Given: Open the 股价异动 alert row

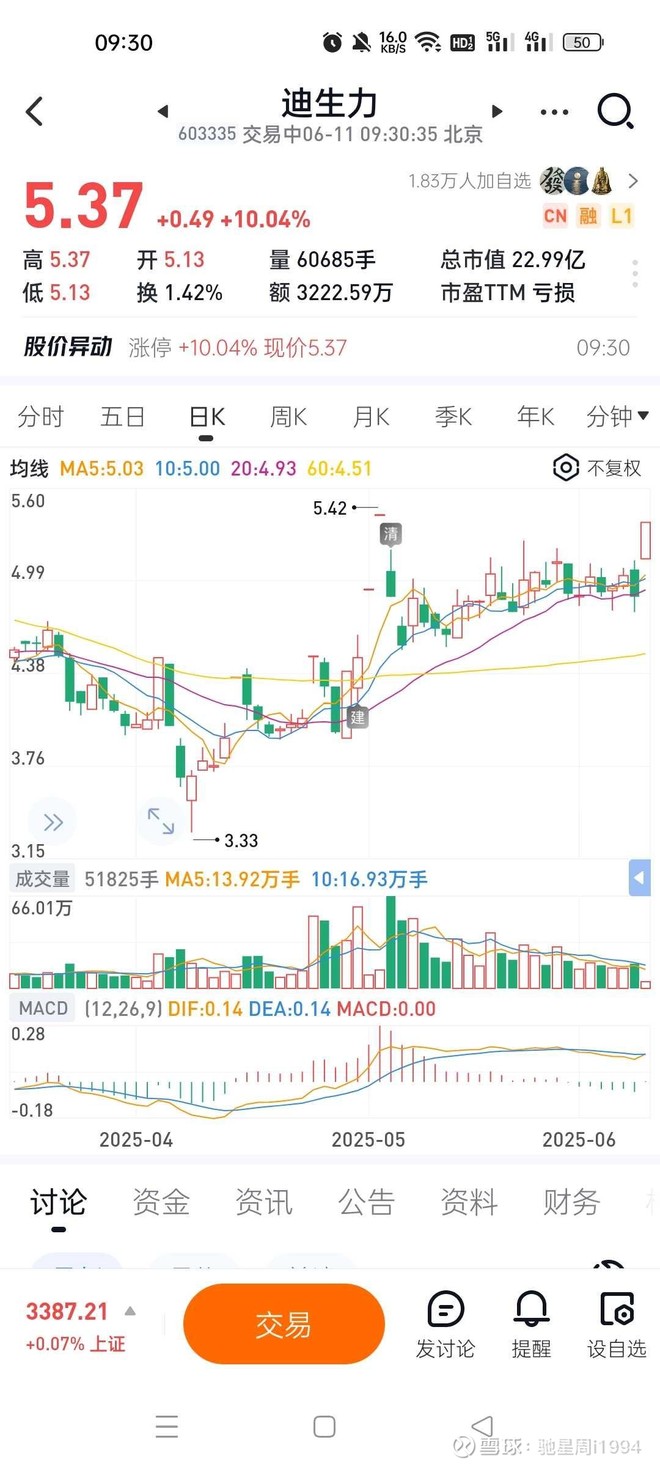Looking at the screenshot, I should coord(329,348).
